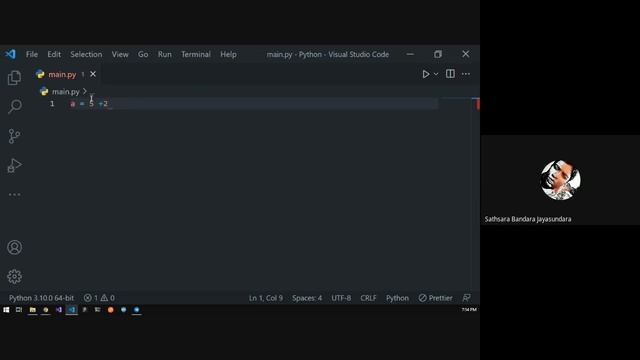This screenshot has height=360, width=640.
Task: Click Prettier status bar item
Action: pyautogui.click(x=436, y=298)
